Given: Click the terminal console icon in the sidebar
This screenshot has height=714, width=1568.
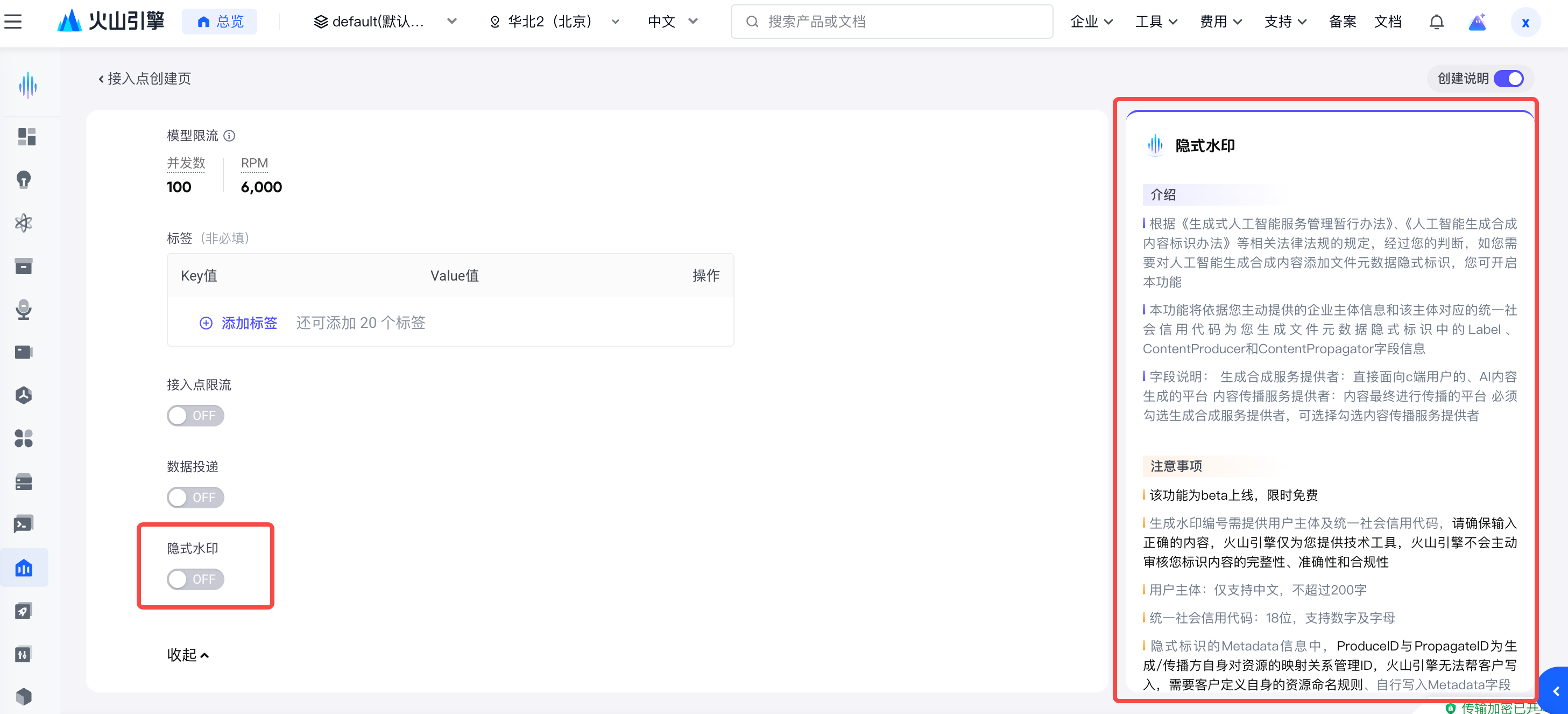Looking at the screenshot, I should point(24,524).
